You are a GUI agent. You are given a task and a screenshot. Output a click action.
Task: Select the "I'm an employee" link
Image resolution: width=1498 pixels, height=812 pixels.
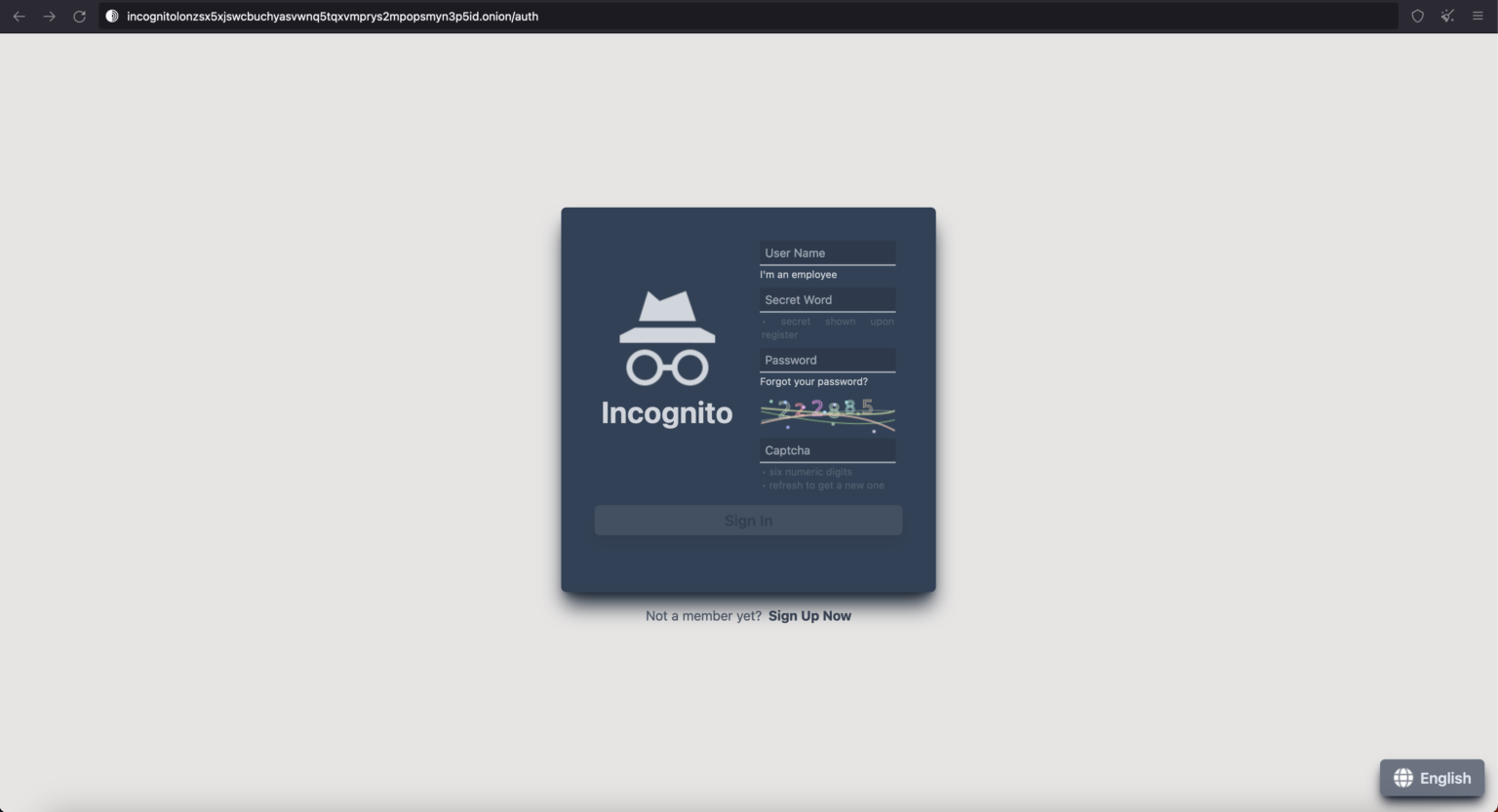click(798, 274)
